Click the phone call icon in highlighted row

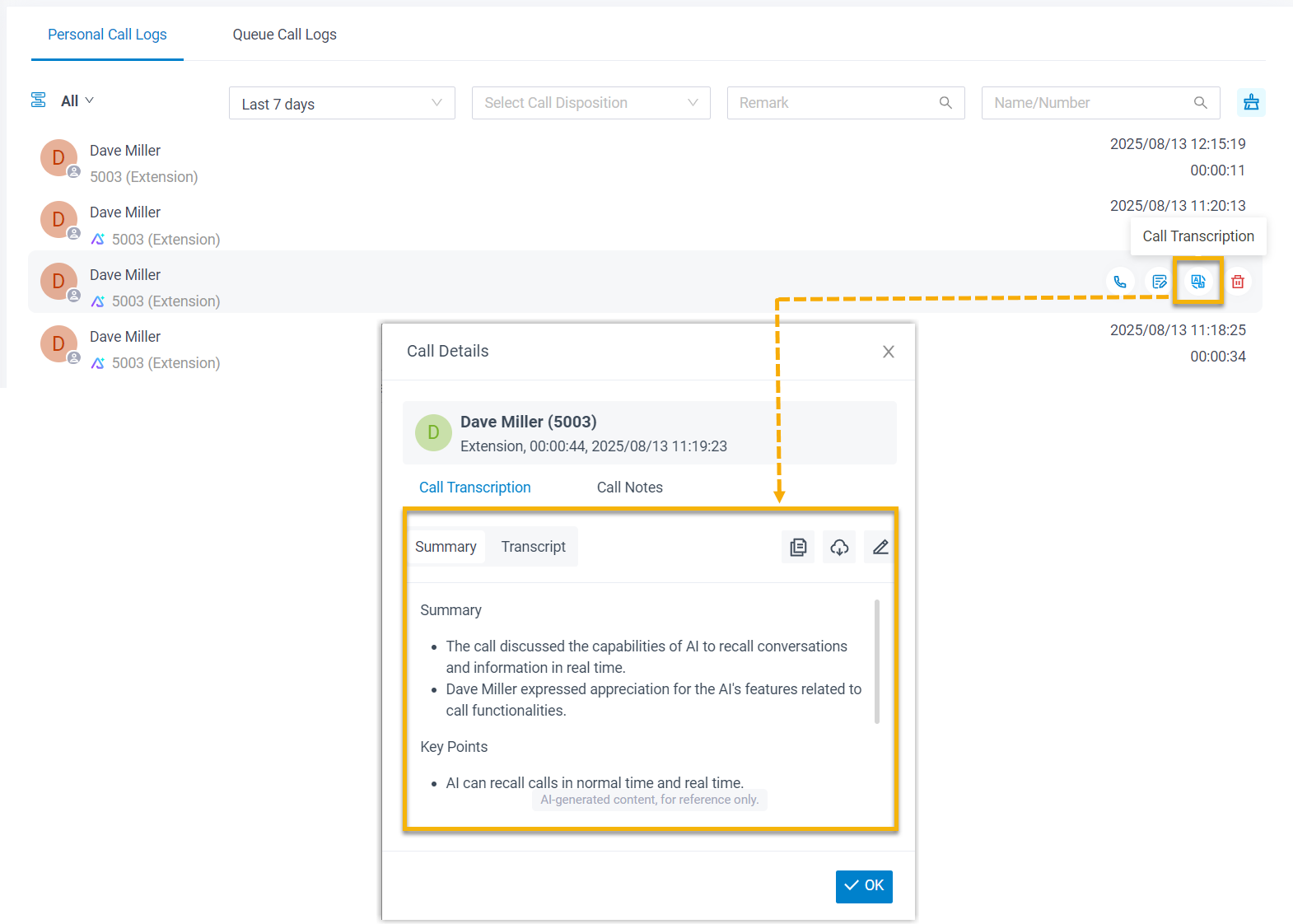coord(1119,282)
